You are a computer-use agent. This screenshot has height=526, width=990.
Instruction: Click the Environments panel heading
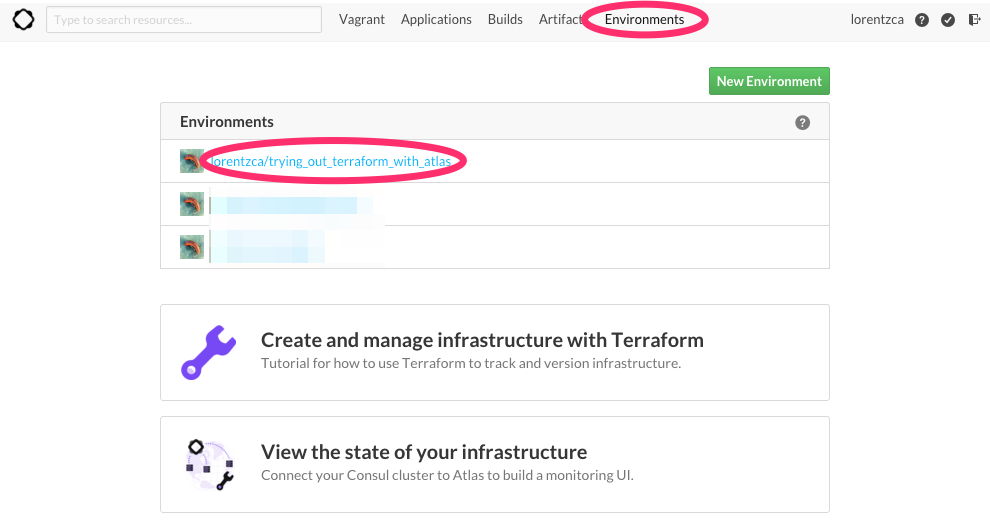(x=227, y=121)
